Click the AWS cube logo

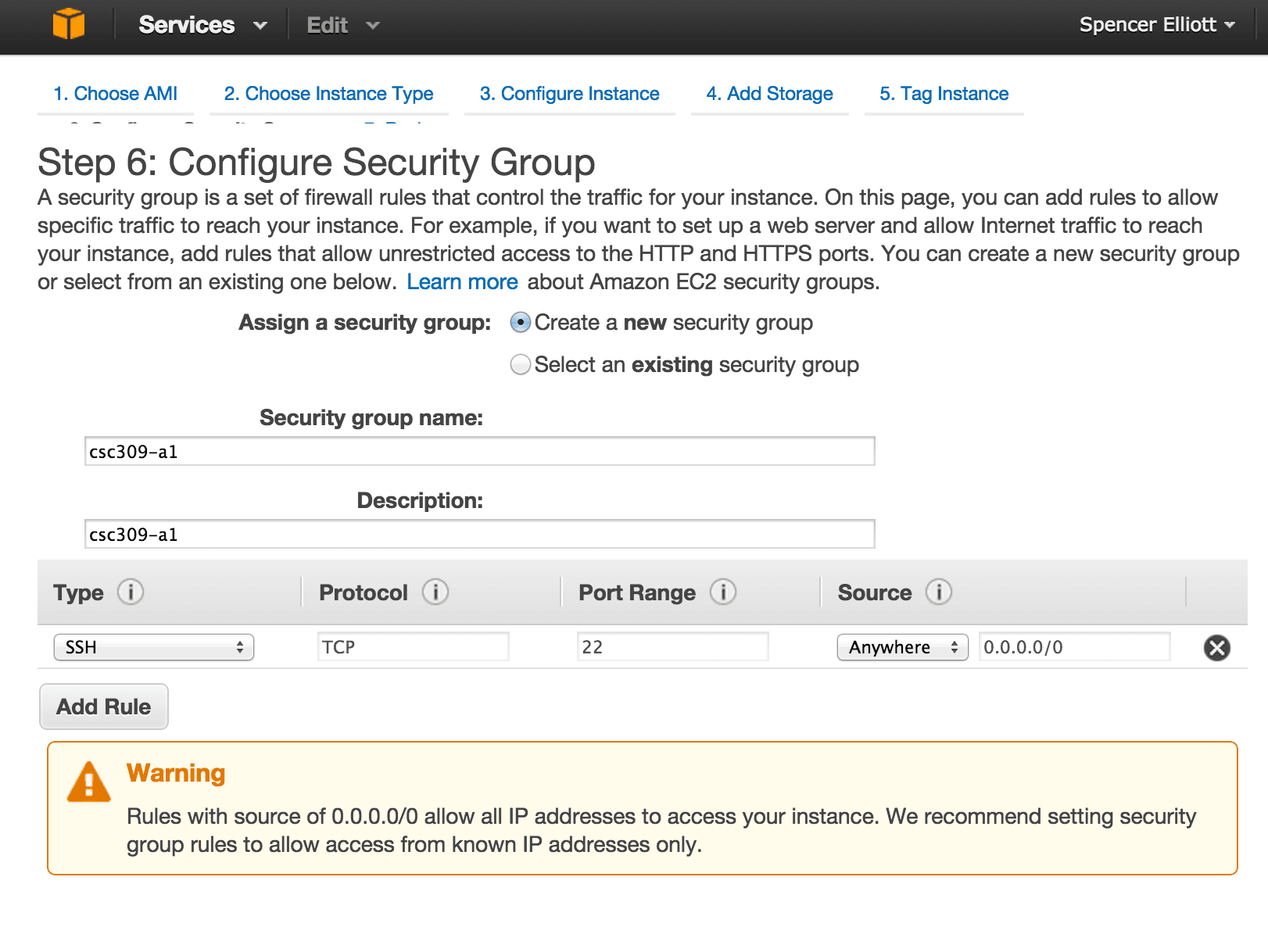pos(70,24)
